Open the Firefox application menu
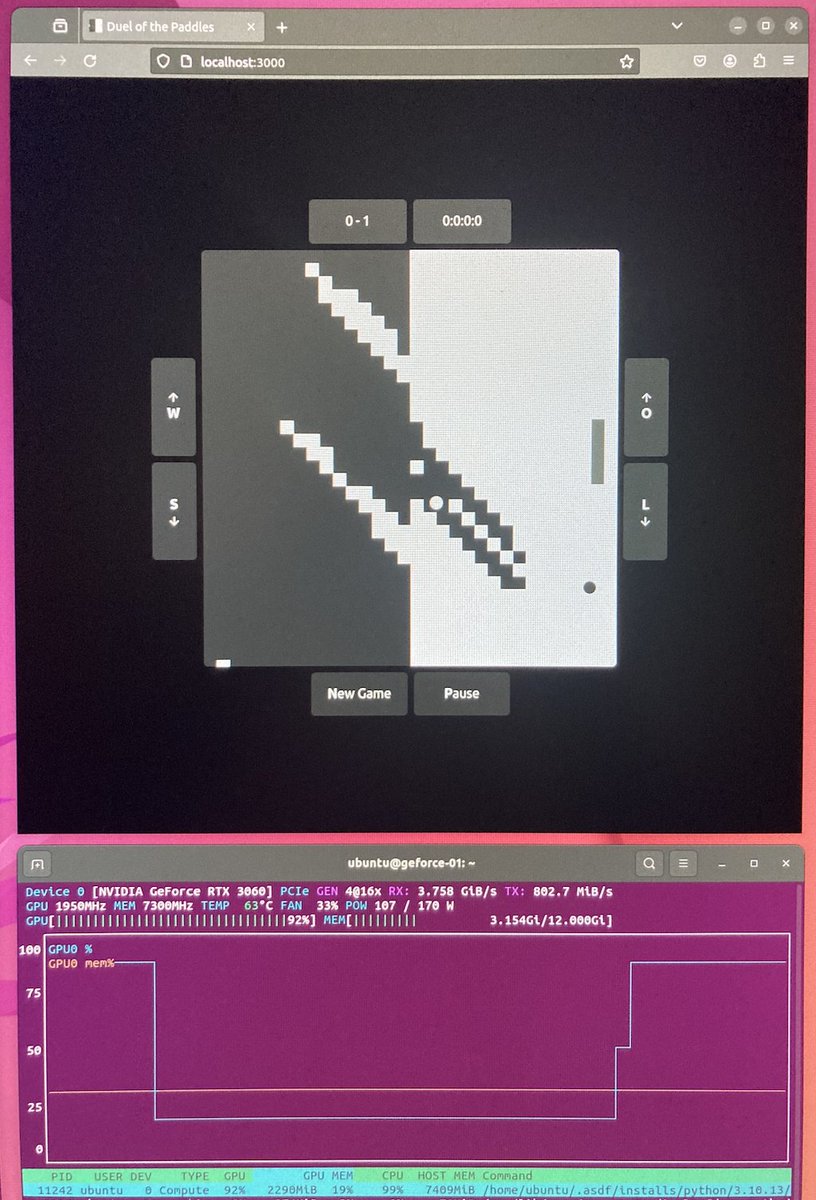The width and height of the screenshot is (816, 1200). (789, 61)
